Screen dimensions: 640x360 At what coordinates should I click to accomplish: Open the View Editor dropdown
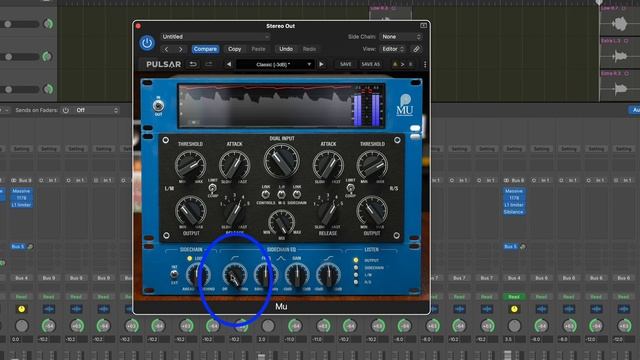tap(393, 49)
